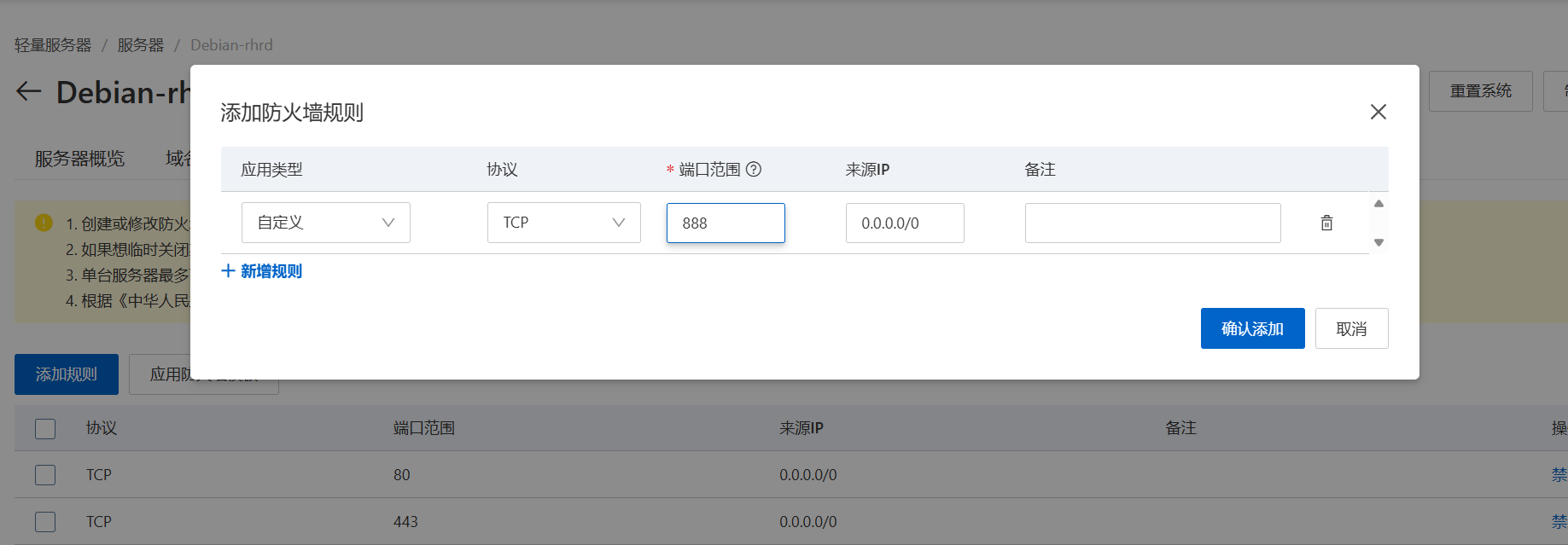1568x545 pixels.
Task: Open the 应用类型 dropdown showing 自定义
Action: click(x=325, y=223)
